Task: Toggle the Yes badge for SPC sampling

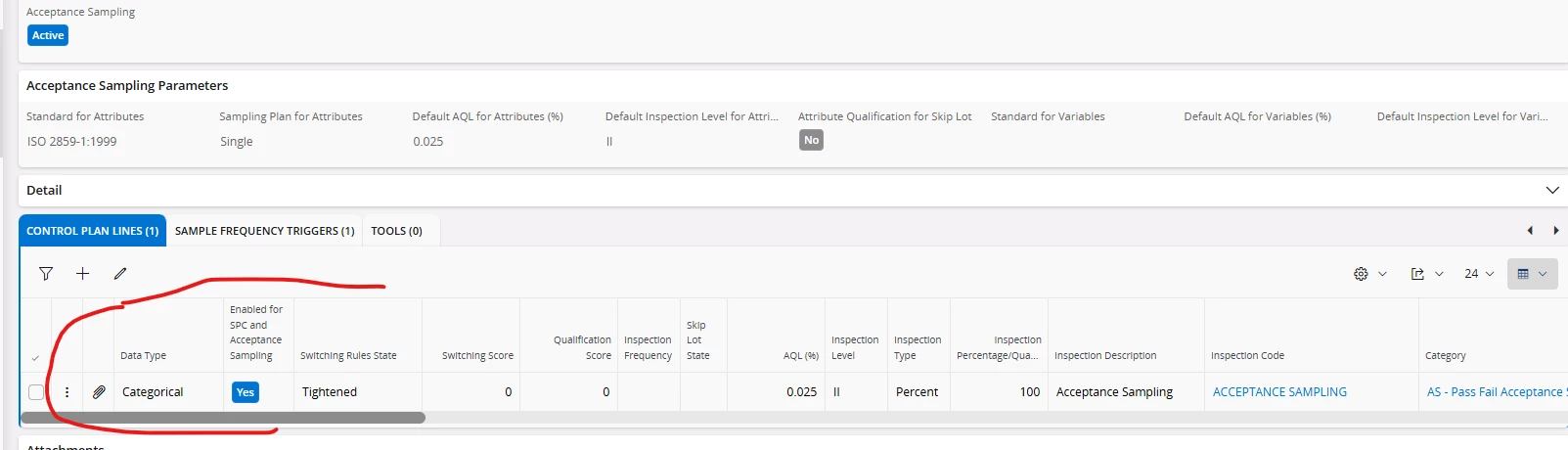Action: tap(246, 392)
